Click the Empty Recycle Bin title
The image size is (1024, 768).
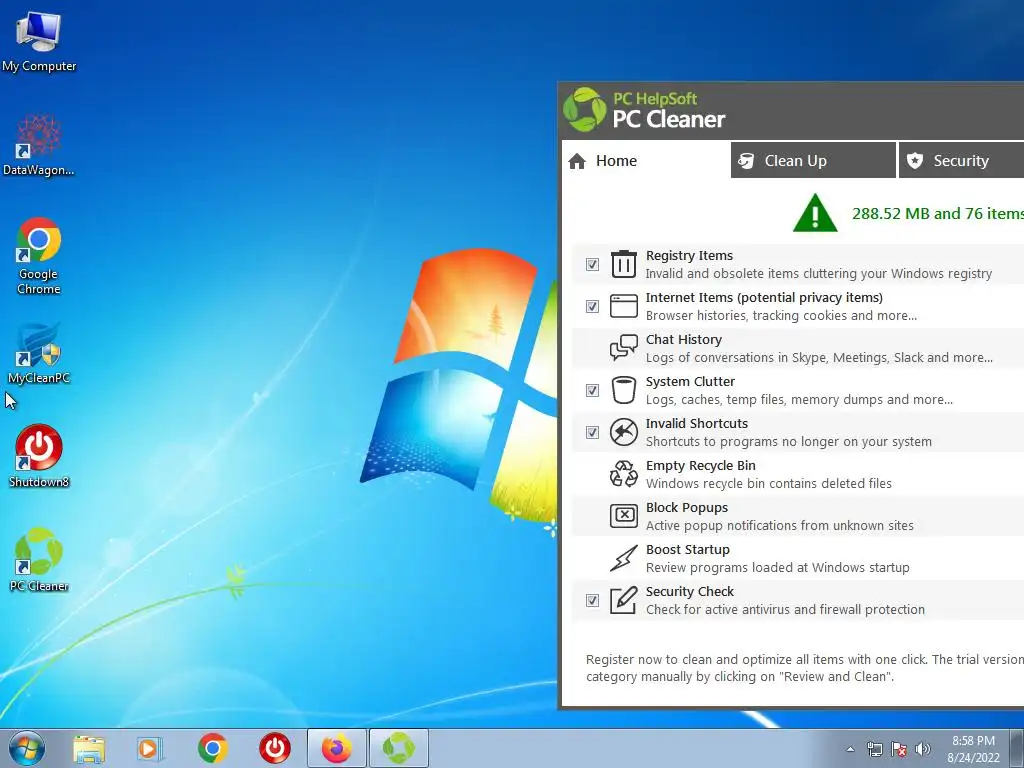click(x=701, y=466)
